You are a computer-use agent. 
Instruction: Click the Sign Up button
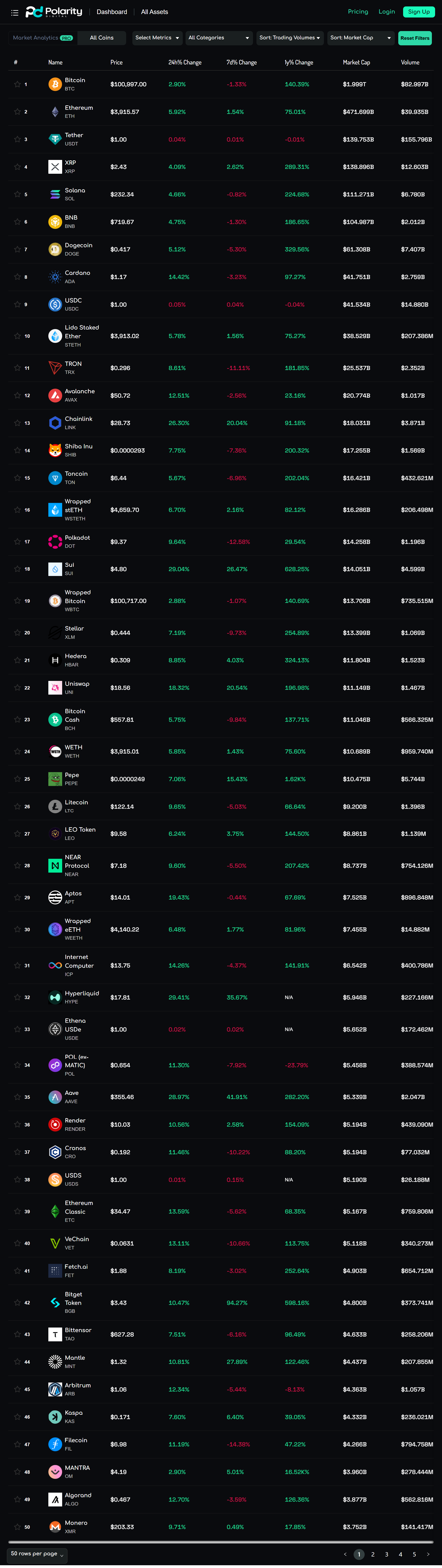[x=419, y=12]
